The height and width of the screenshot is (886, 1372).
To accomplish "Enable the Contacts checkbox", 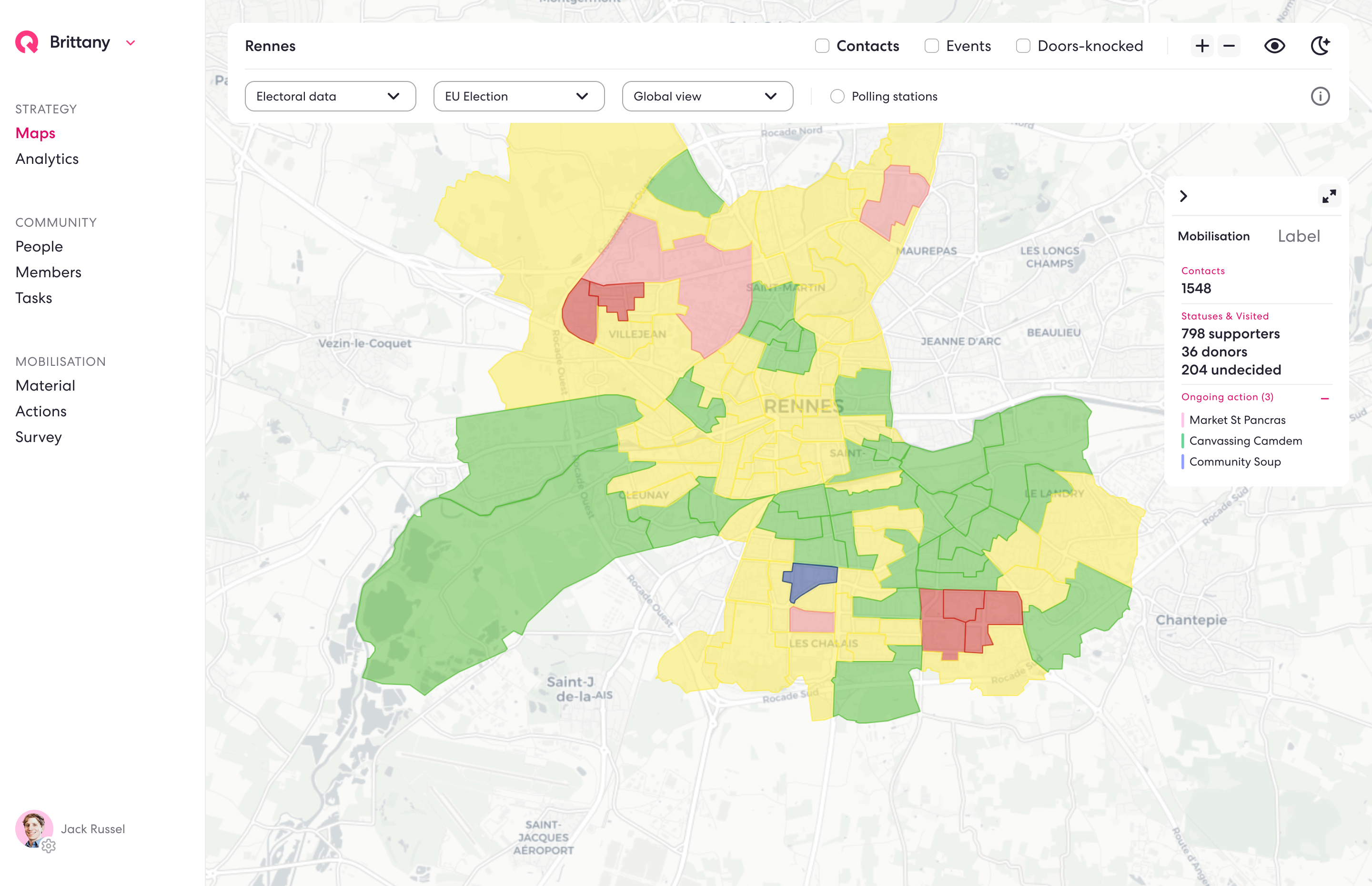I will (822, 46).
